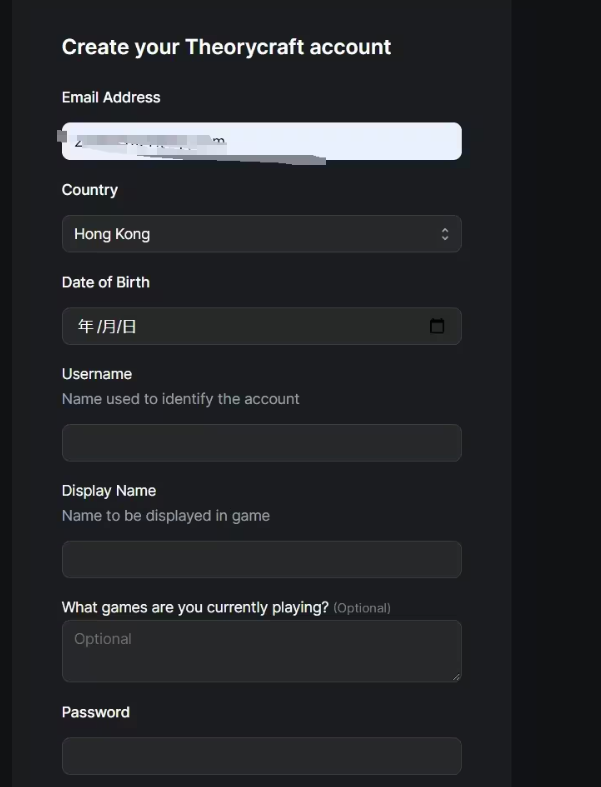Click the Email Address label
This screenshot has width=601, height=787.
pos(111,97)
